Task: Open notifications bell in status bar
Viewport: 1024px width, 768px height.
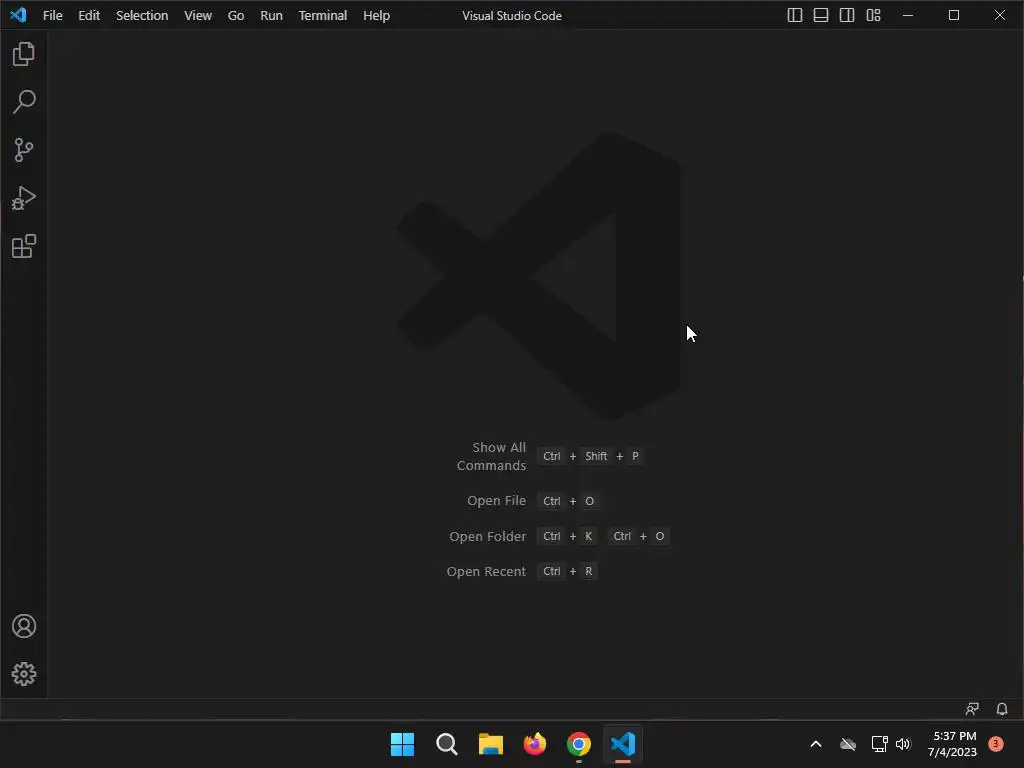Action: 1002,709
